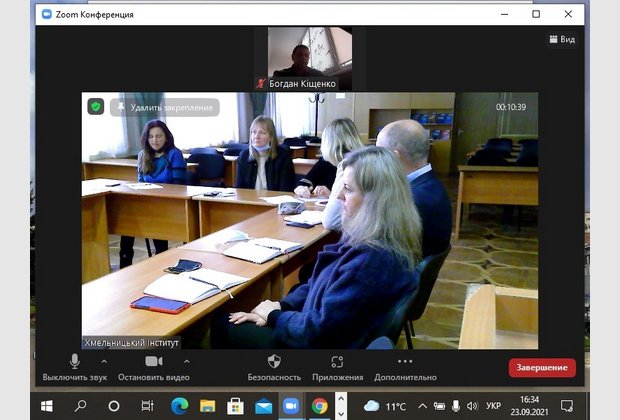This screenshot has width=620, height=420.
Task: Expand hidden system tray icons
Action: tap(422, 406)
